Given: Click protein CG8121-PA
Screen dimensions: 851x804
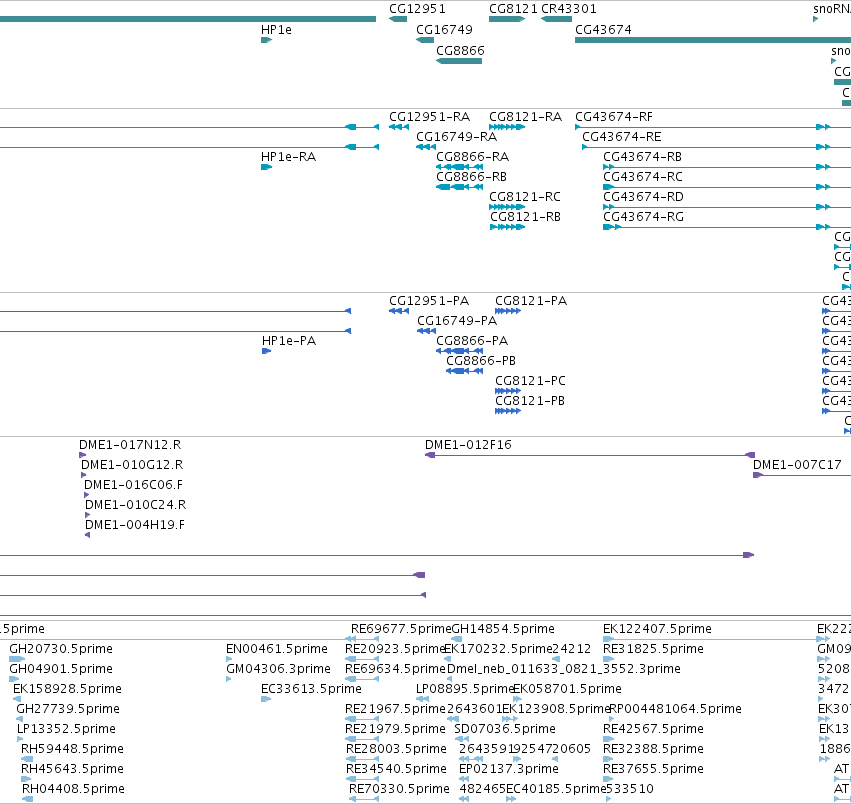Looking at the screenshot, I should click(x=531, y=301).
